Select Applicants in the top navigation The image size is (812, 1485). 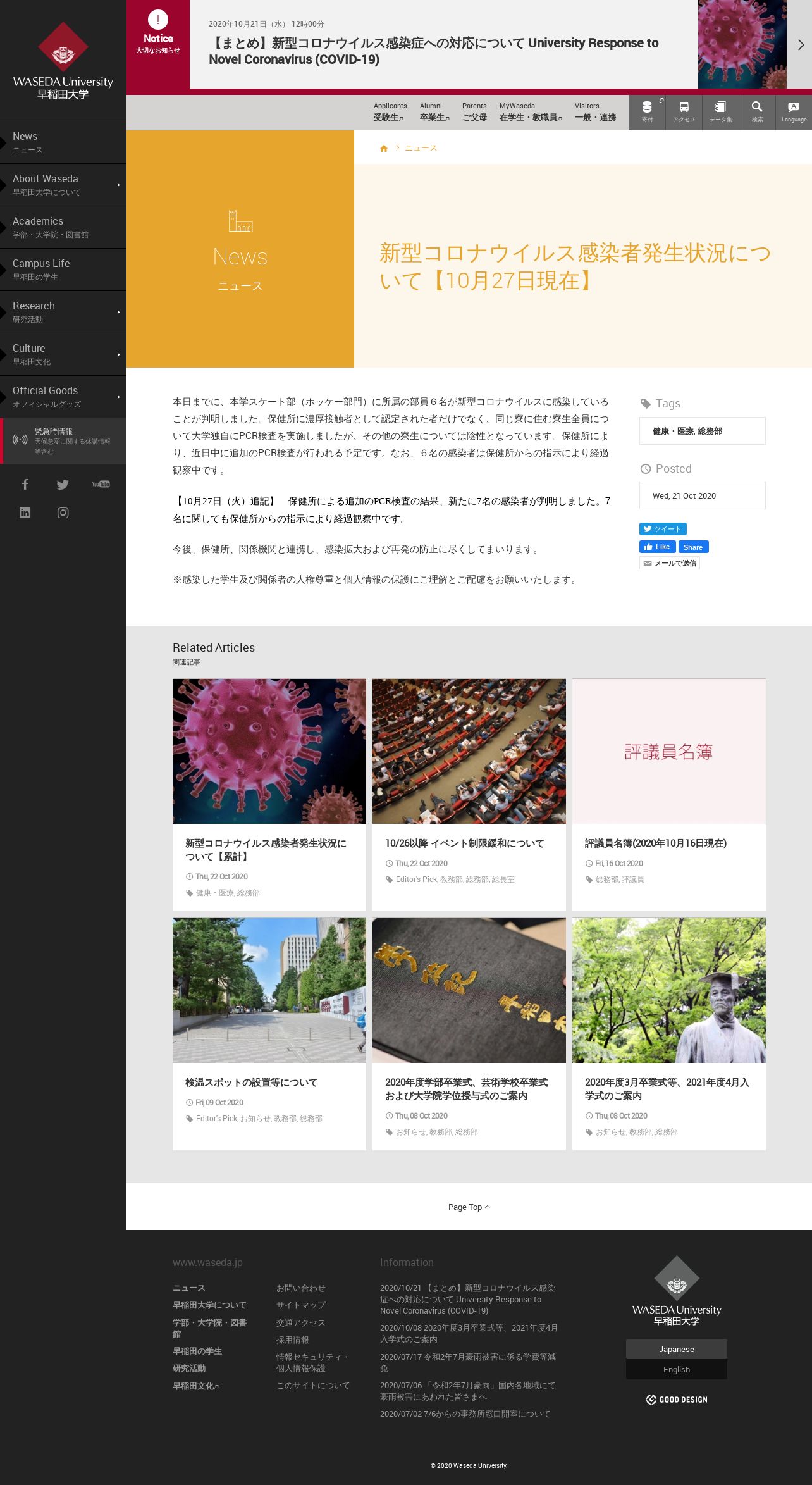pos(390,111)
